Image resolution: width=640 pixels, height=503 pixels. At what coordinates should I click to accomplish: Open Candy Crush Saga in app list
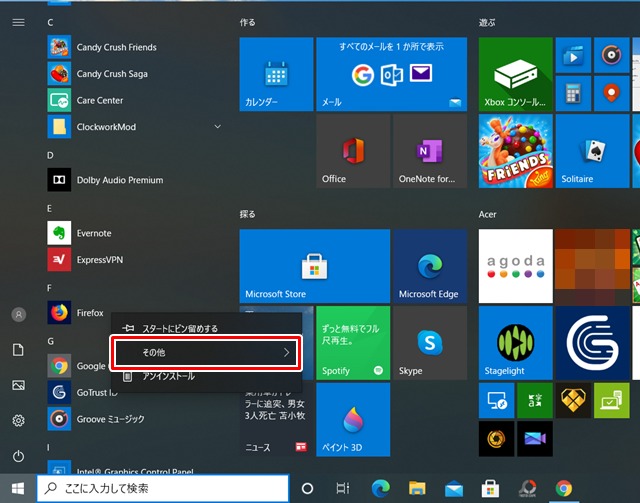click(x=135, y=74)
